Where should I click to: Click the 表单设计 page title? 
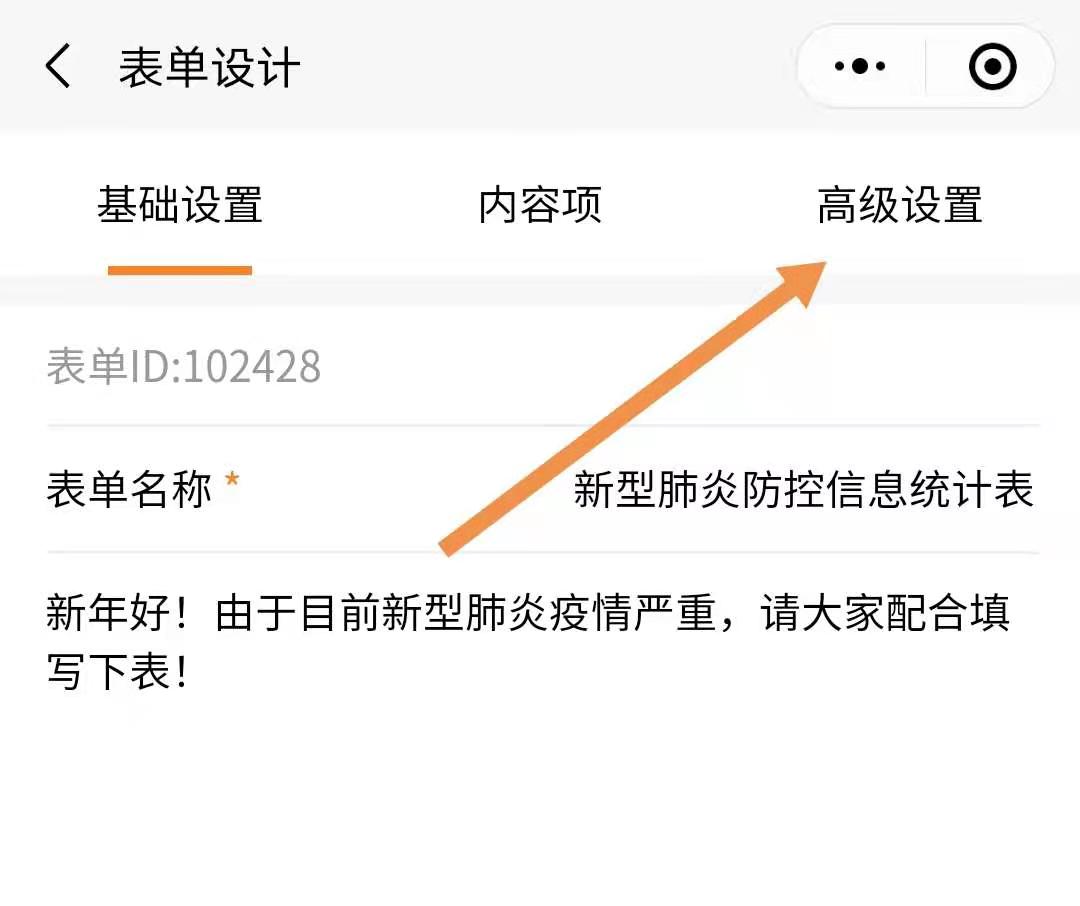pyautogui.click(x=209, y=68)
